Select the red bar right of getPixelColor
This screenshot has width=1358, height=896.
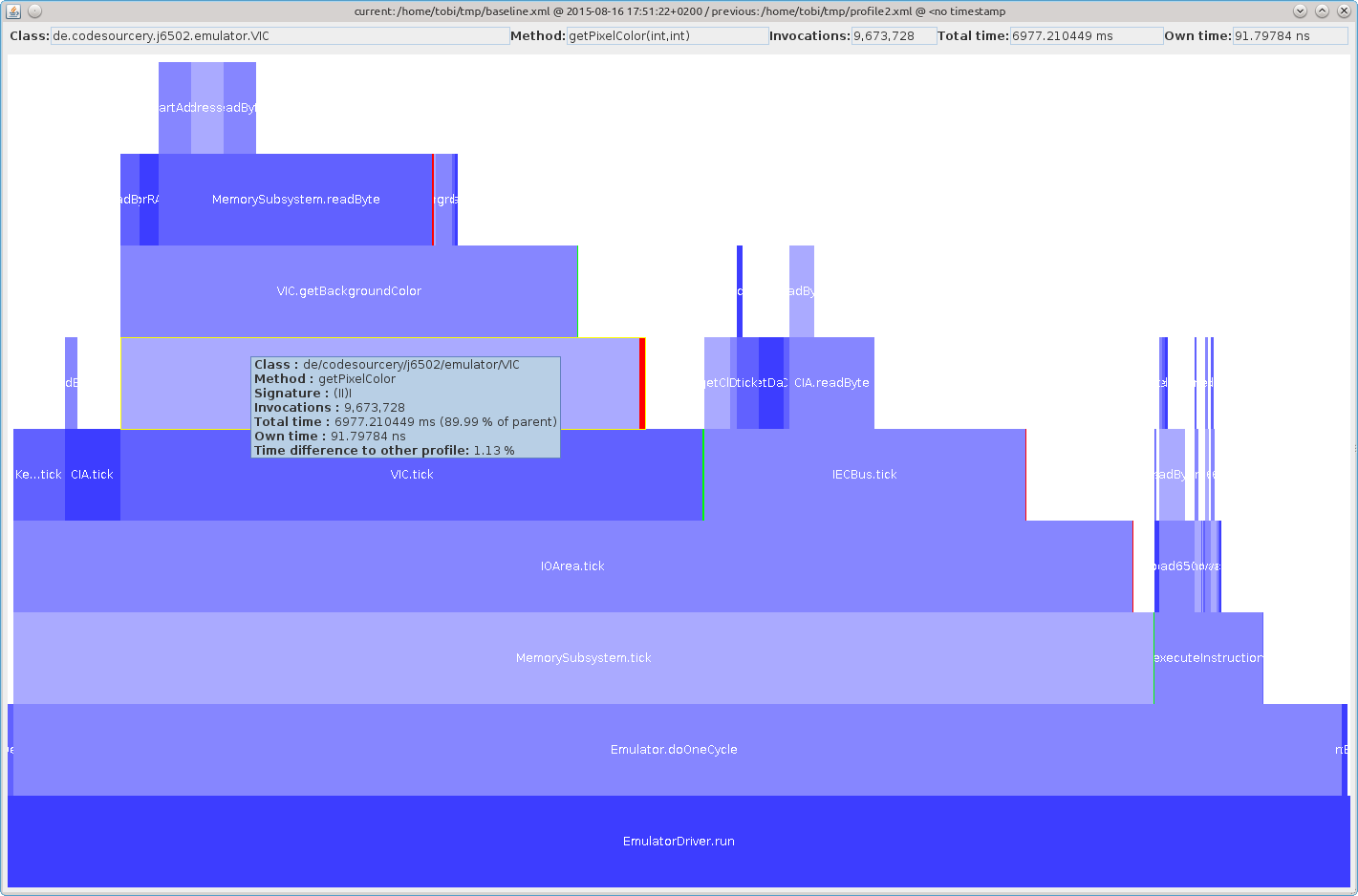pos(642,383)
